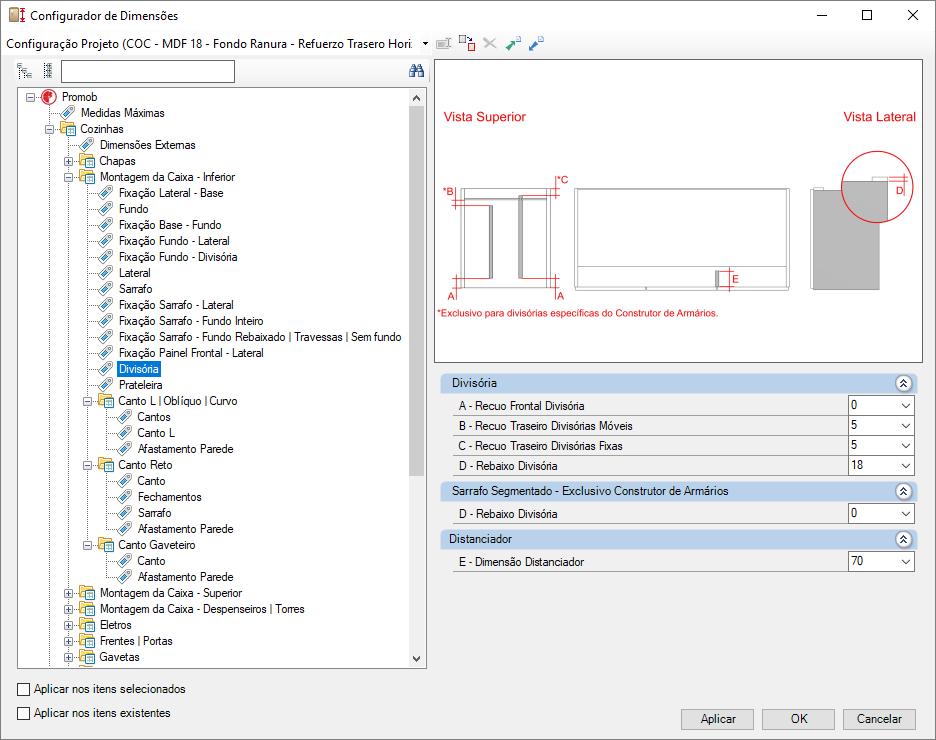Click the gray delete configuration X icon

click(489, 44)
